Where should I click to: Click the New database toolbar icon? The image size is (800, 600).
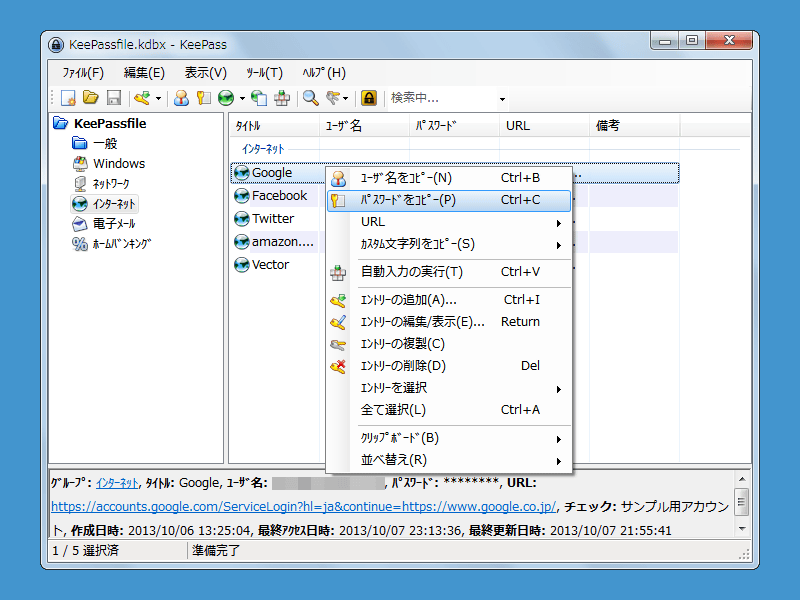coord(68,97)
